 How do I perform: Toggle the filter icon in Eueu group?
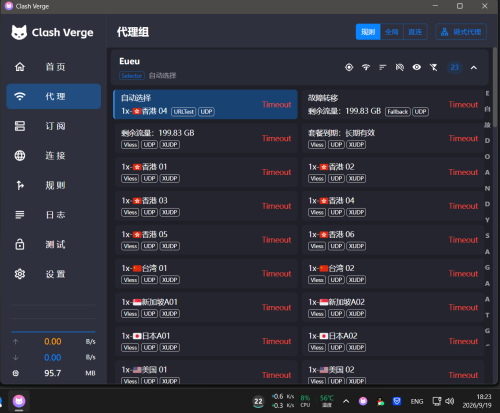pos(434,67)
